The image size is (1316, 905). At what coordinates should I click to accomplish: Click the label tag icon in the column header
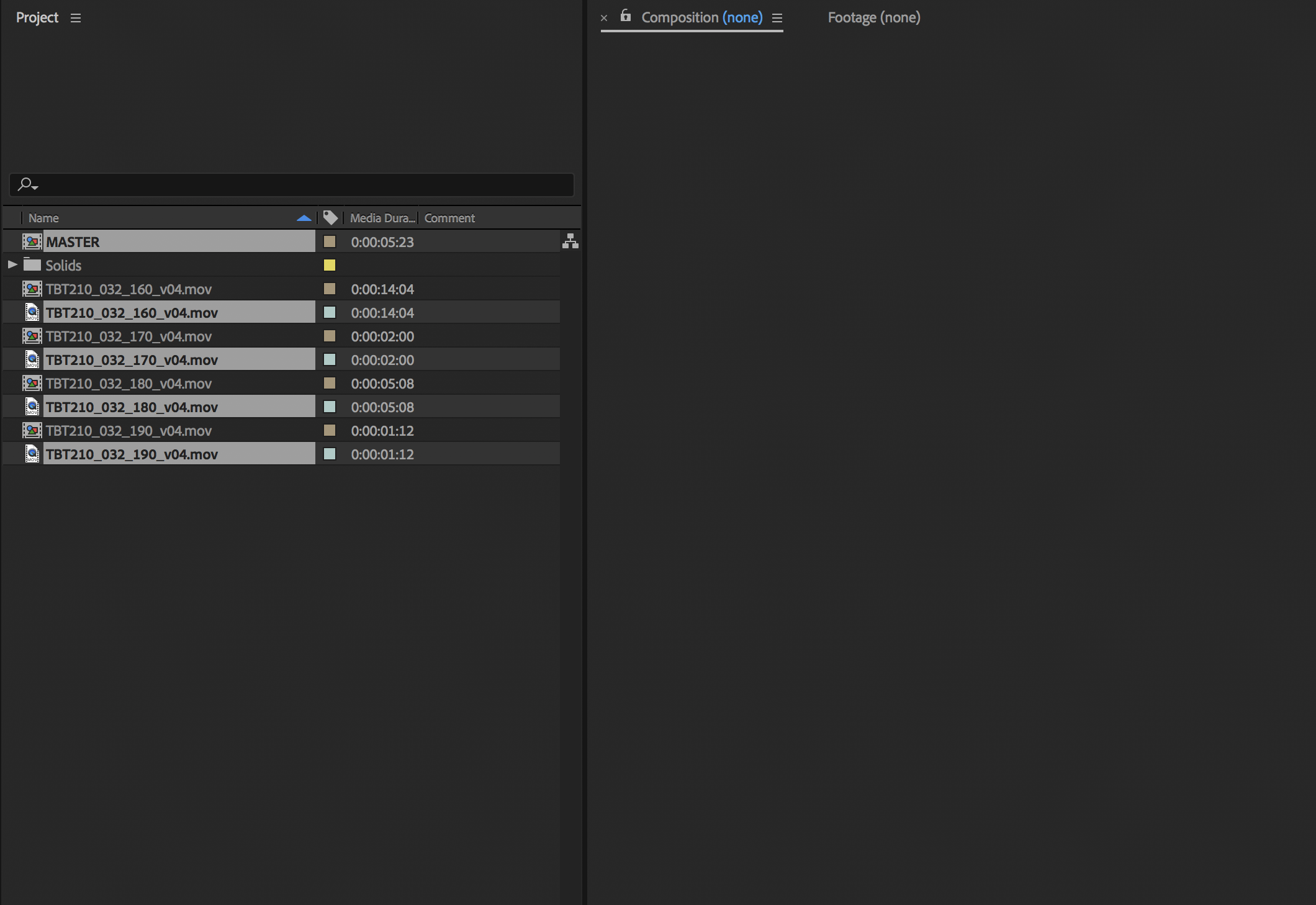click(330, 217)
